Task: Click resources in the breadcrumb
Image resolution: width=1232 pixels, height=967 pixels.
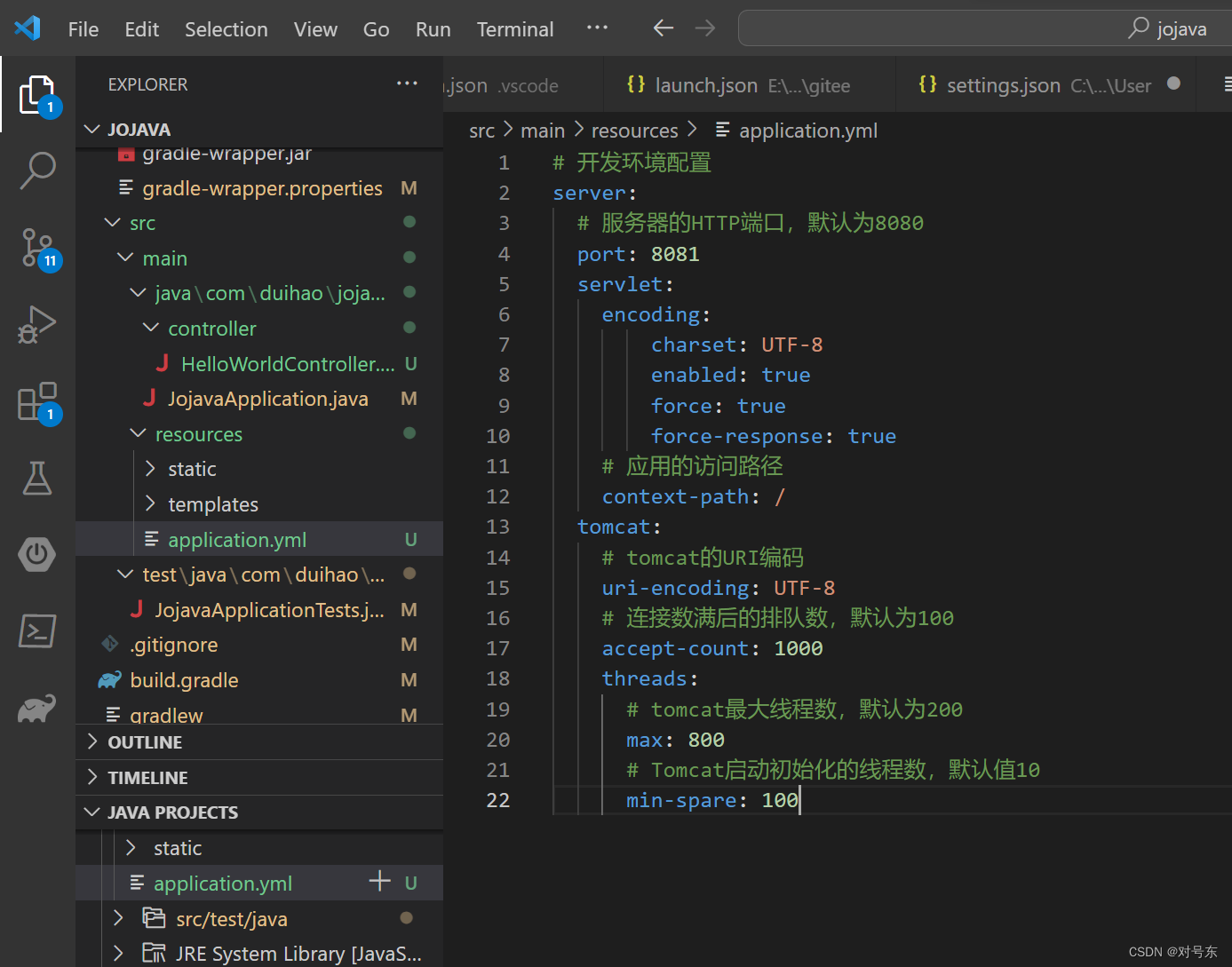Action: click(x=634, y=131)
